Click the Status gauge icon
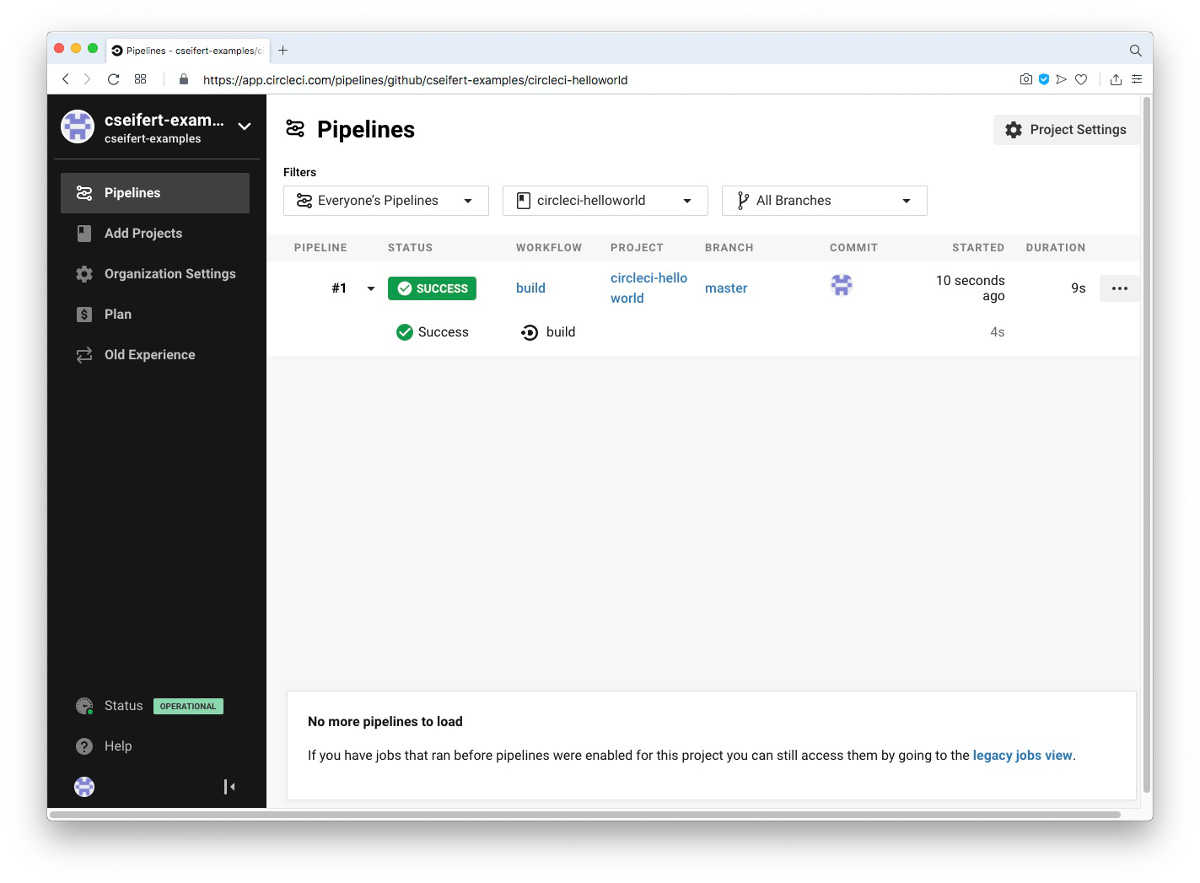Viewport: 1200px width, 883px height. click(85, 706)
